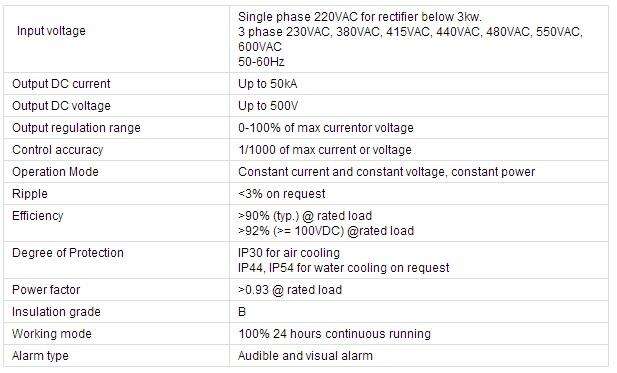Image resolution: width=617 pixels, height=373 pixels.
Task: Click the Output DC voltage label
Action: pyautogui.click(x=61, y=106)
